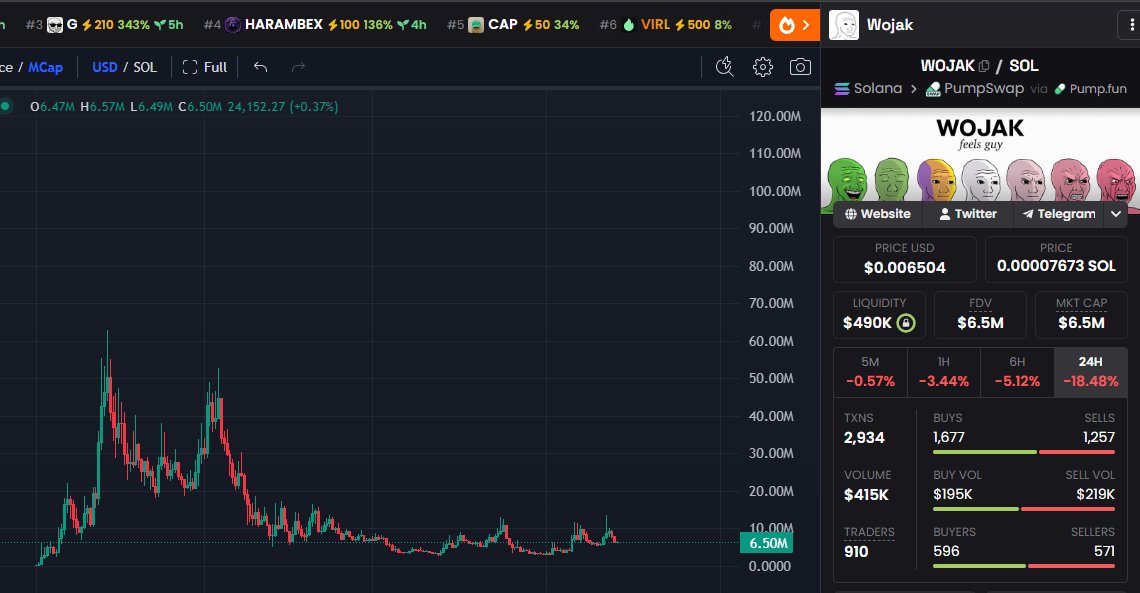Open the token Twitter link
Screen dimensions: 1140x593
[x=968, y=214]
